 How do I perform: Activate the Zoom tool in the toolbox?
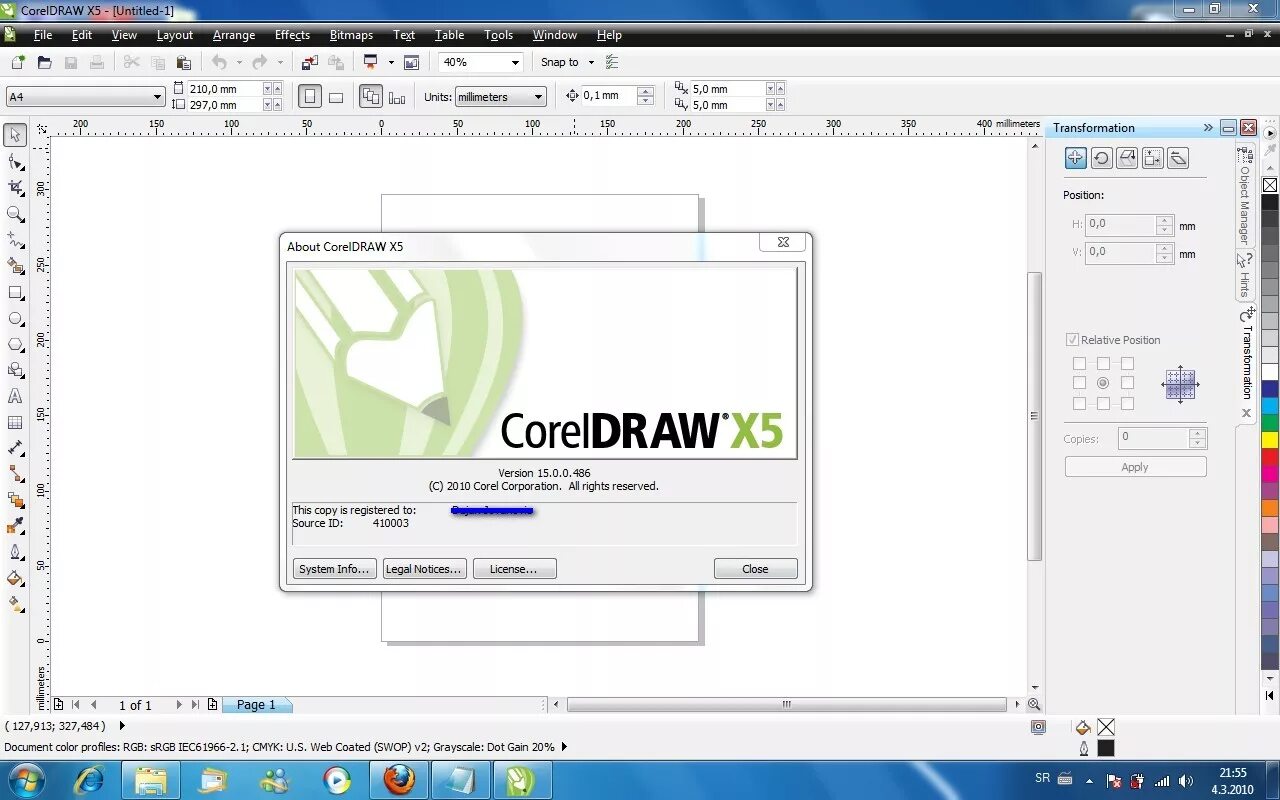[15, 212]
